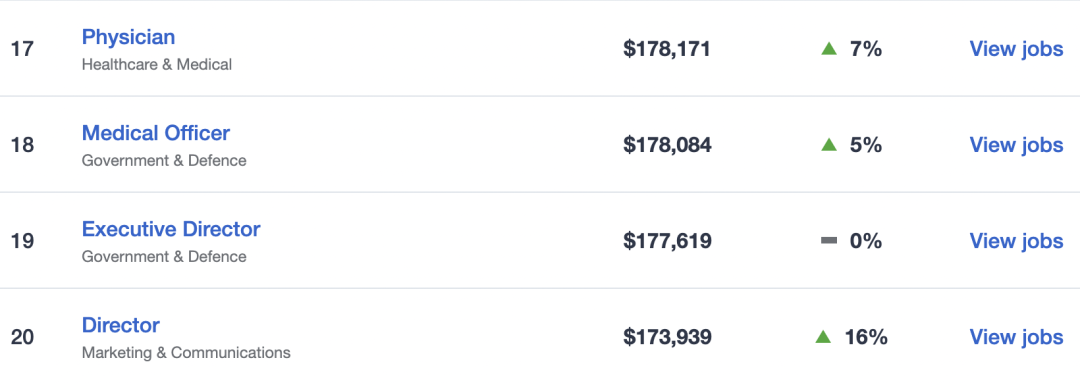The width and height of the screenshot is (1080, 383).
Task: Click the Marketing & Communications category label
Action: (186, 353)
